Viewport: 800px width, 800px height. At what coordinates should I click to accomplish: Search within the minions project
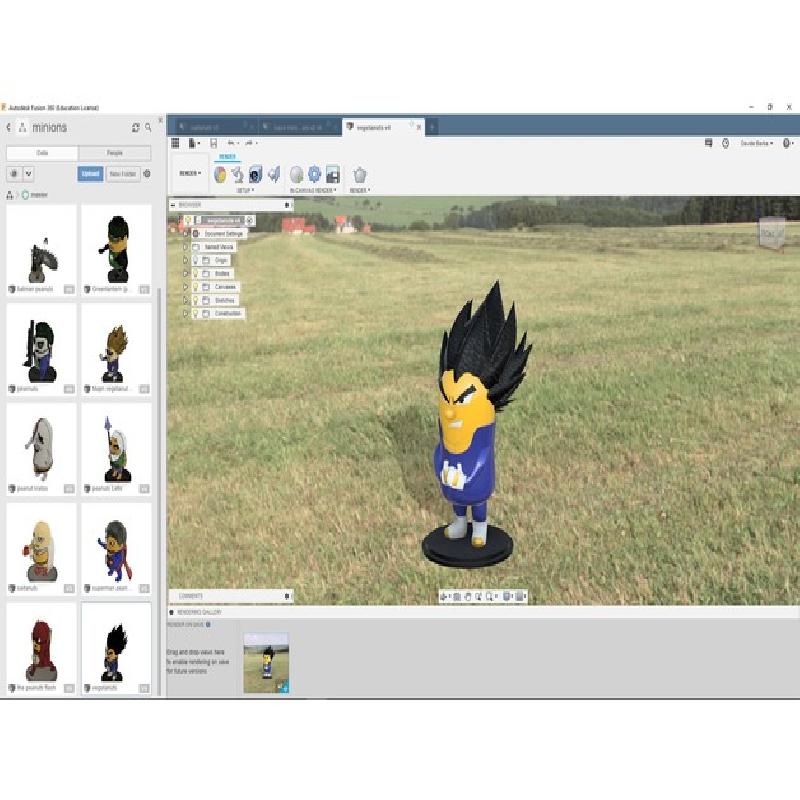[148, 128]
